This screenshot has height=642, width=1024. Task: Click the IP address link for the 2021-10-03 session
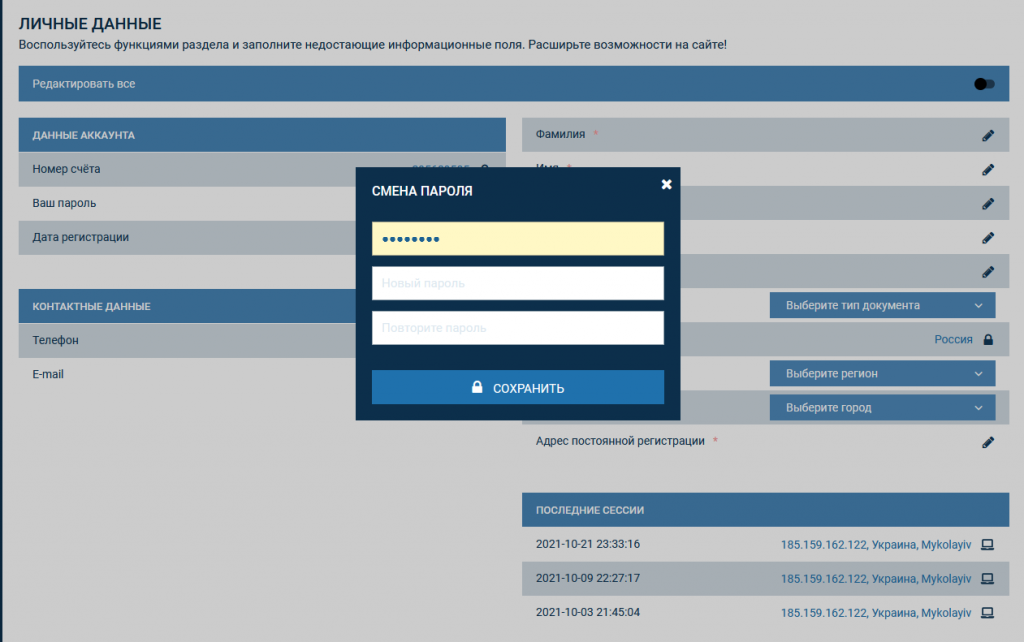tap(875, 613)
